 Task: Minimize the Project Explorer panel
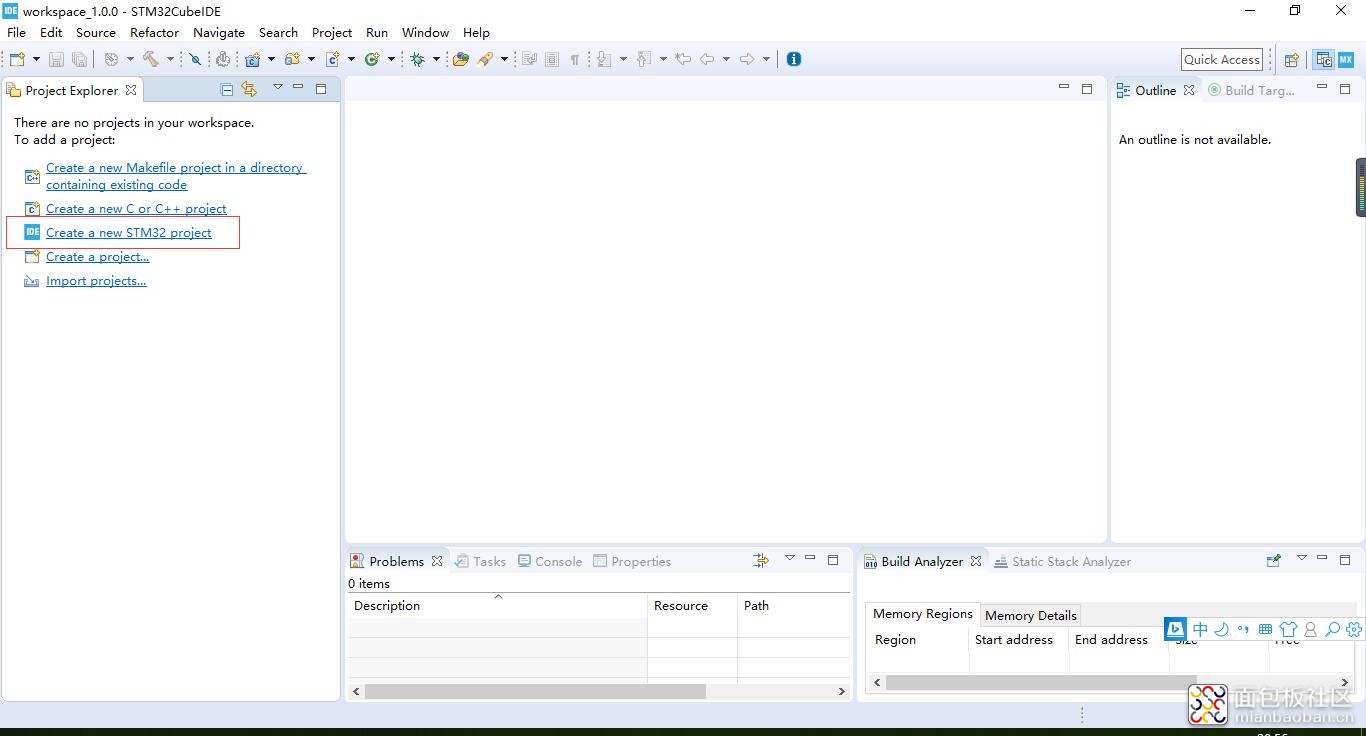click(x=298, y=88)
